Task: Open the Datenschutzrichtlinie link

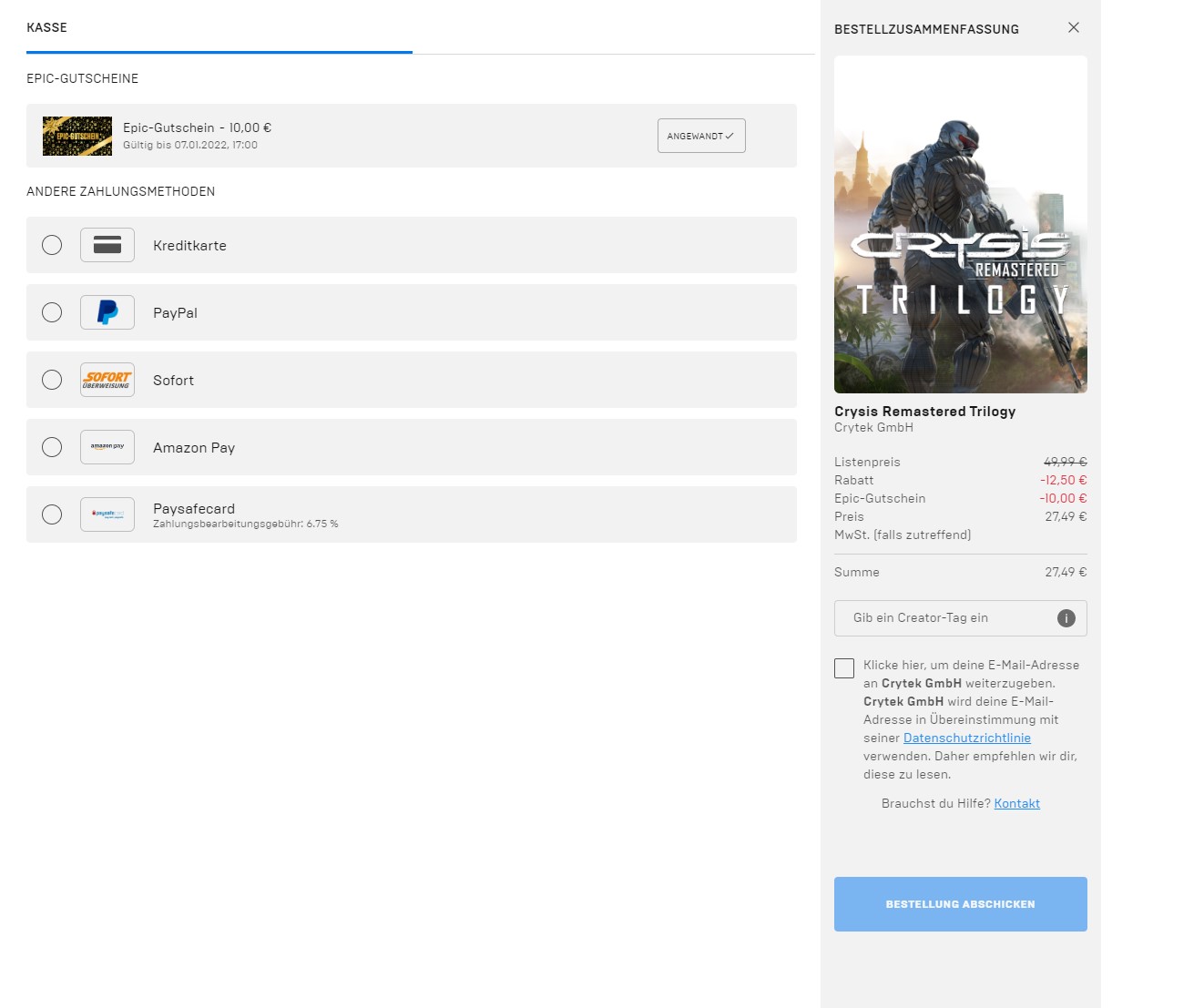Action: point(967,738)
